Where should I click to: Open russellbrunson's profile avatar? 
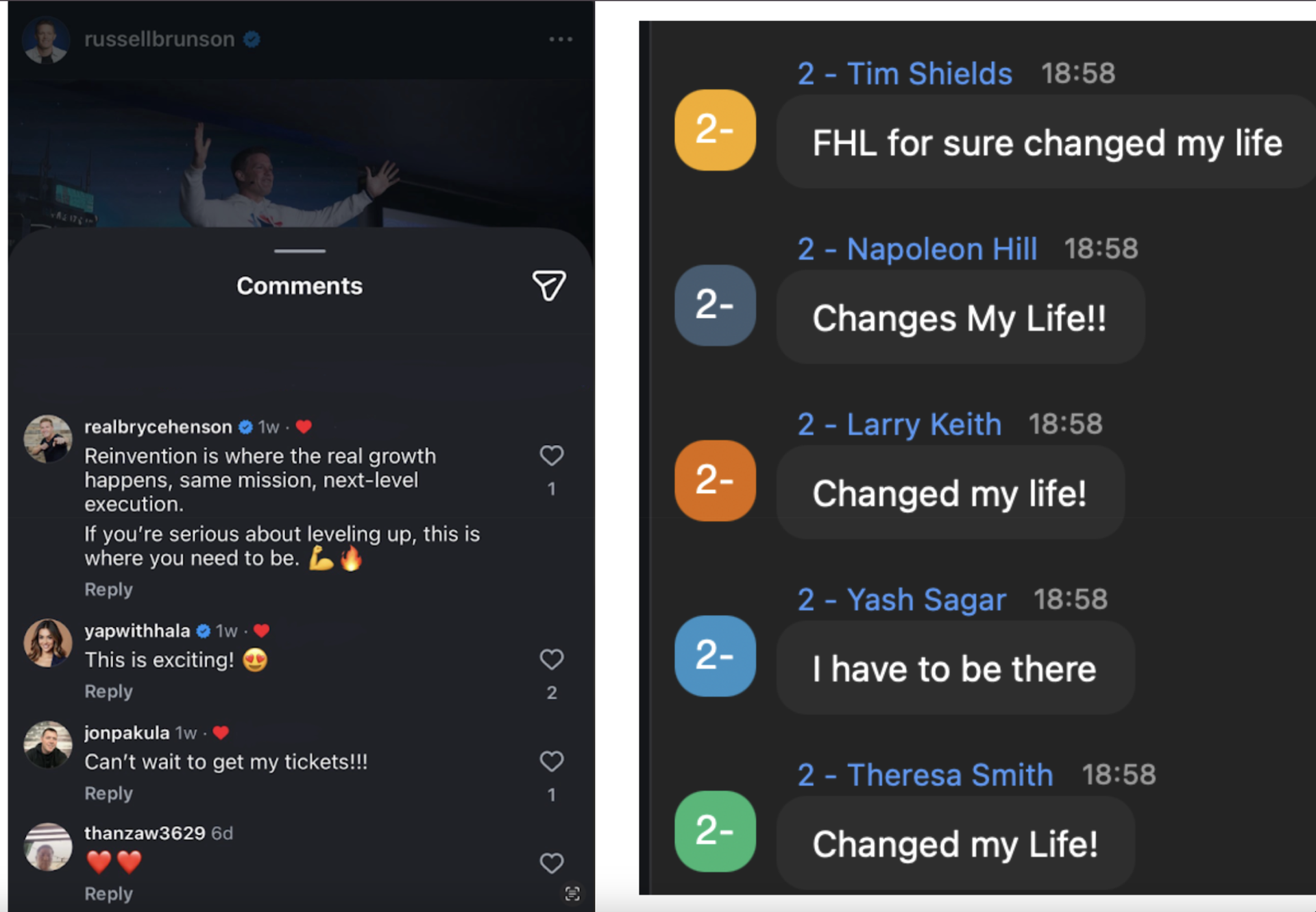46,40
